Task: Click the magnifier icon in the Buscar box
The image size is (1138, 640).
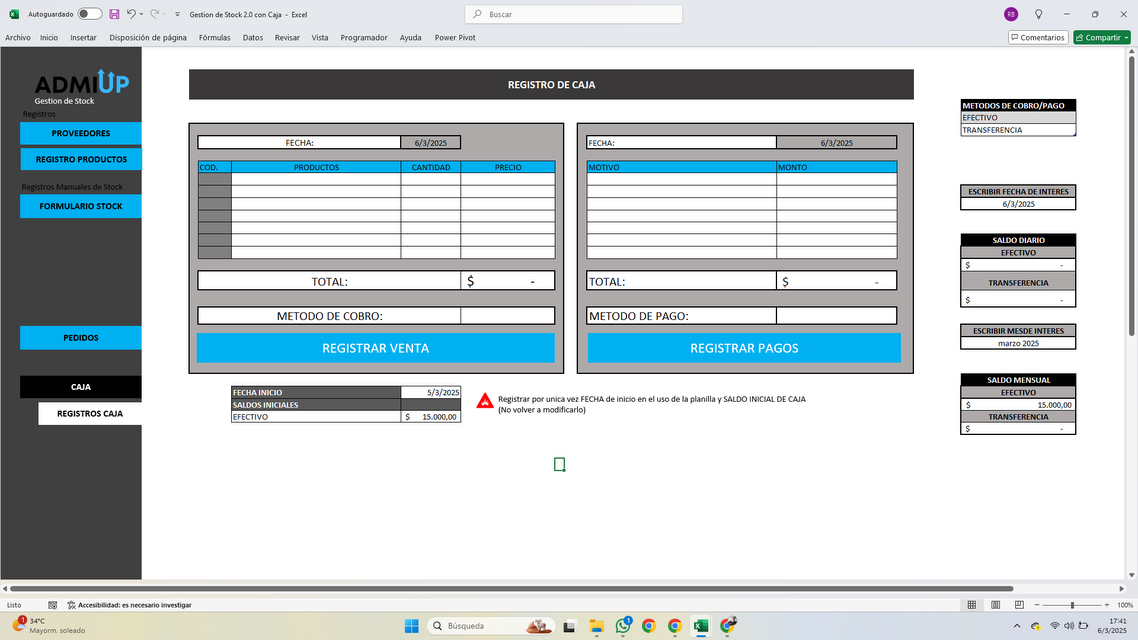Action: pos(477,14)
